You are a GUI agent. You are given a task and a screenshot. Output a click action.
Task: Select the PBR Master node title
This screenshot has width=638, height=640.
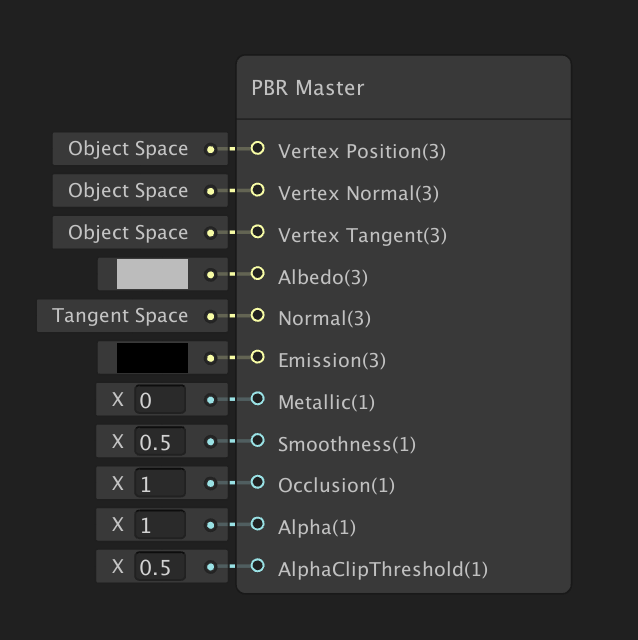tap(308, 88)
